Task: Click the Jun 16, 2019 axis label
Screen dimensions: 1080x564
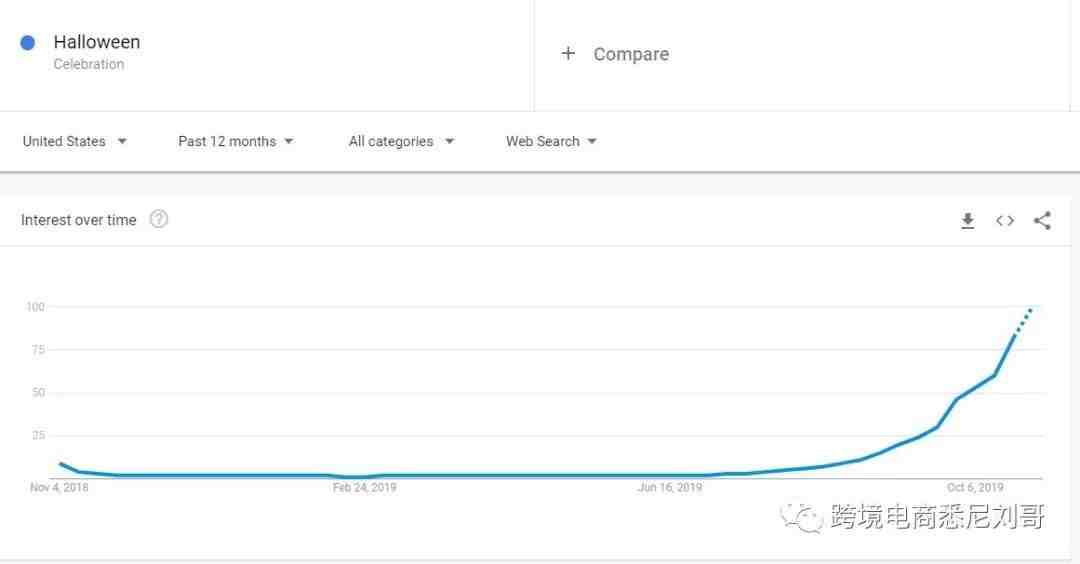Action: [670, 488]
